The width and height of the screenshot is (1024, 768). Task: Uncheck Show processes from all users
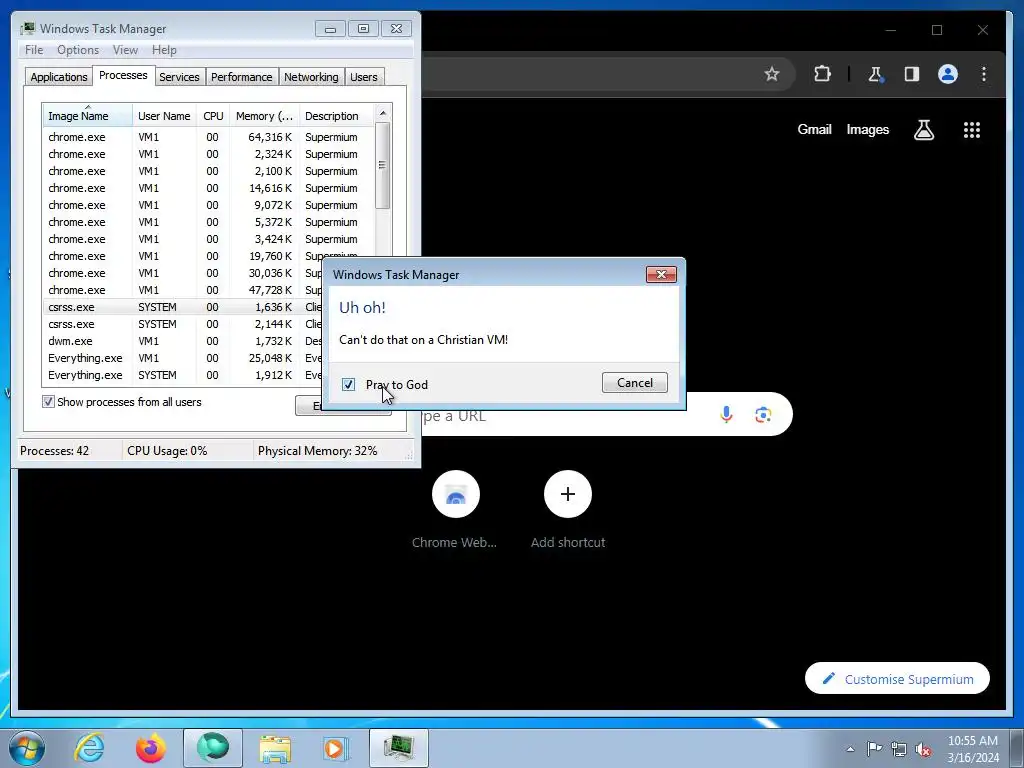pos(48,402)
